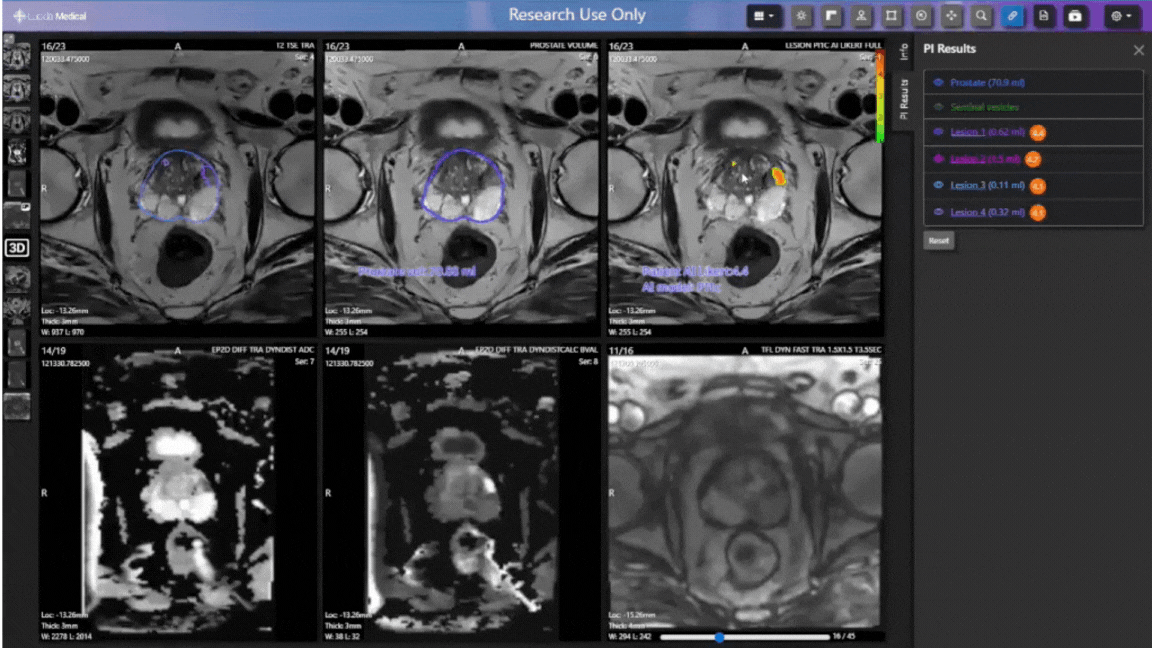Screen dimensions: 1152x648
Task: Select the pan move arrows tool
Action: coord(951,16)
